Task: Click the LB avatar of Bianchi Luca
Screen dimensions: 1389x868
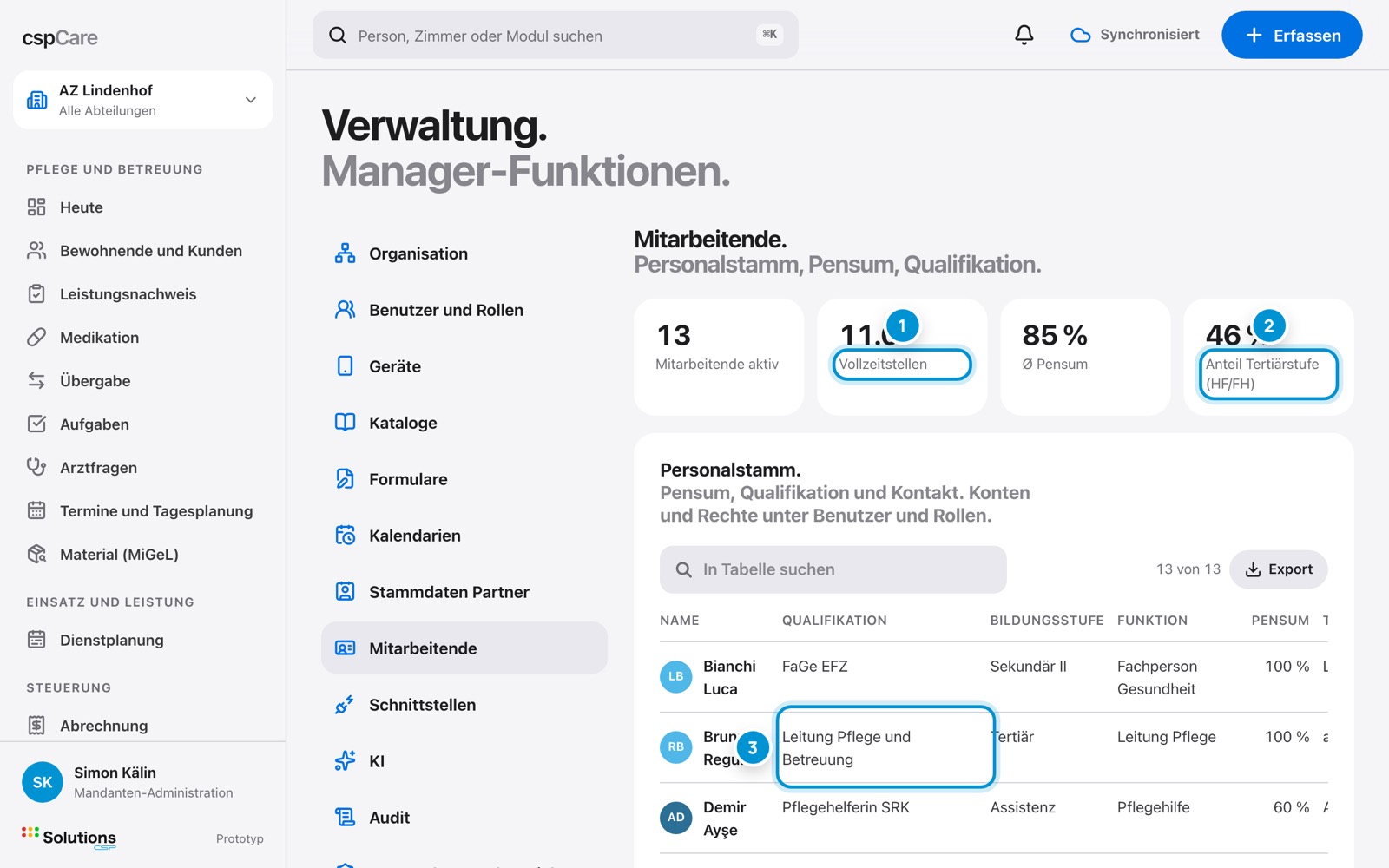Action: click(675, 677)
